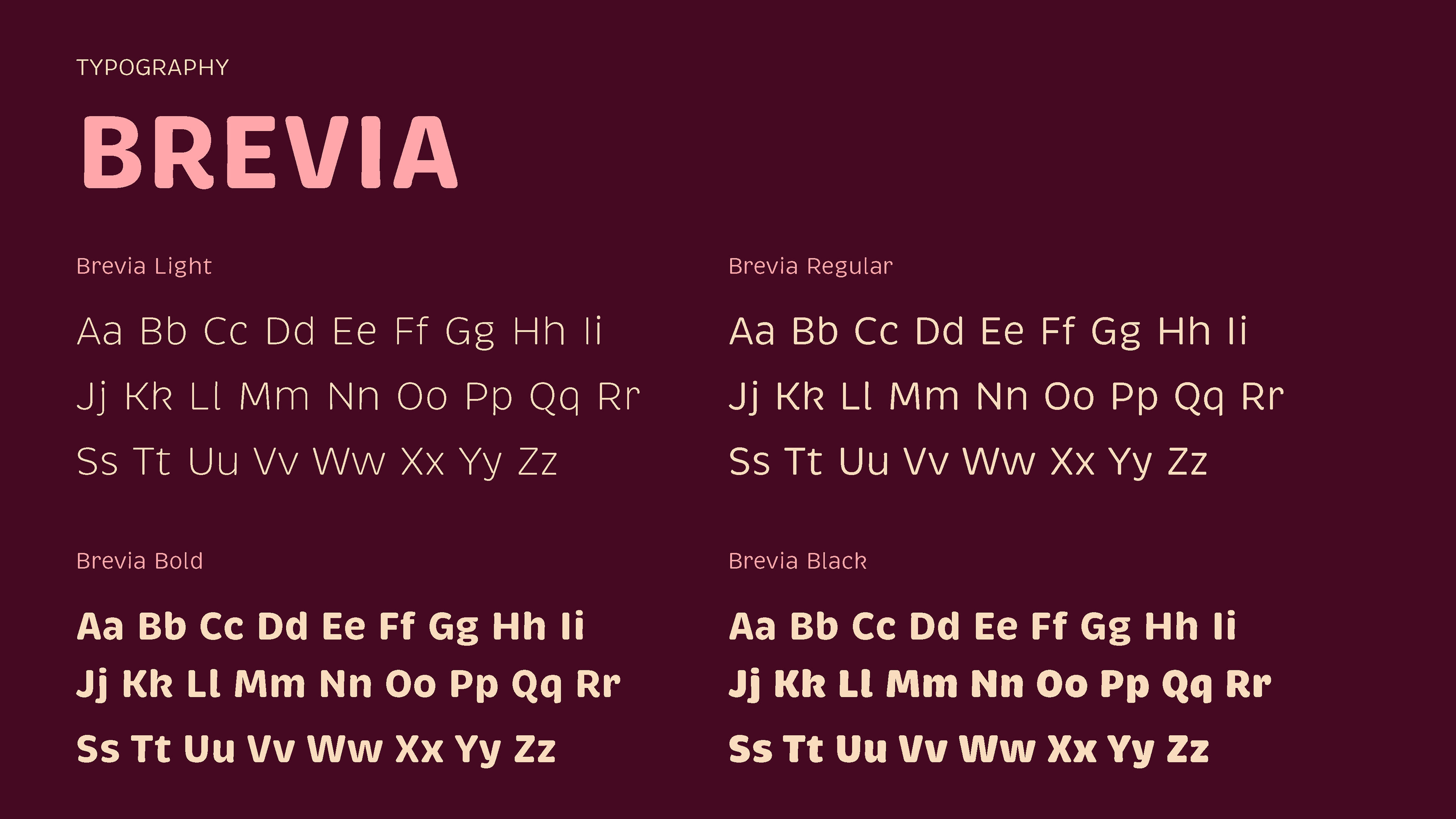The width and height of the screenshot is (1456, 819).
Task: Click 'Ss' in the Light specimen
Action: point(97,462)
